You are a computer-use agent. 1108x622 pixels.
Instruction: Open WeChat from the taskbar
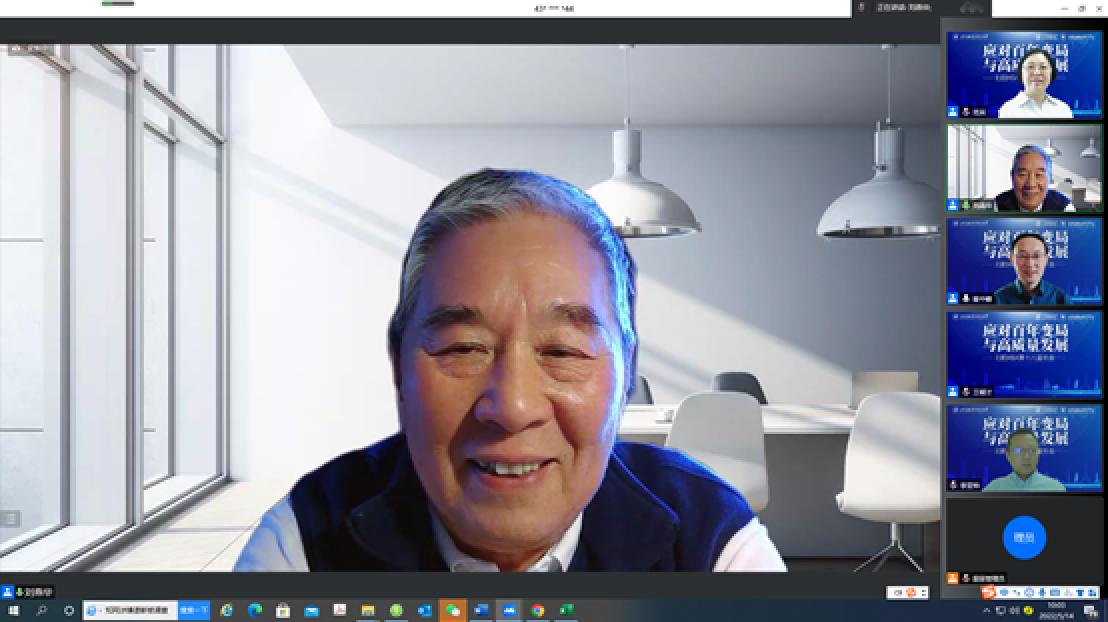point(453,610)
